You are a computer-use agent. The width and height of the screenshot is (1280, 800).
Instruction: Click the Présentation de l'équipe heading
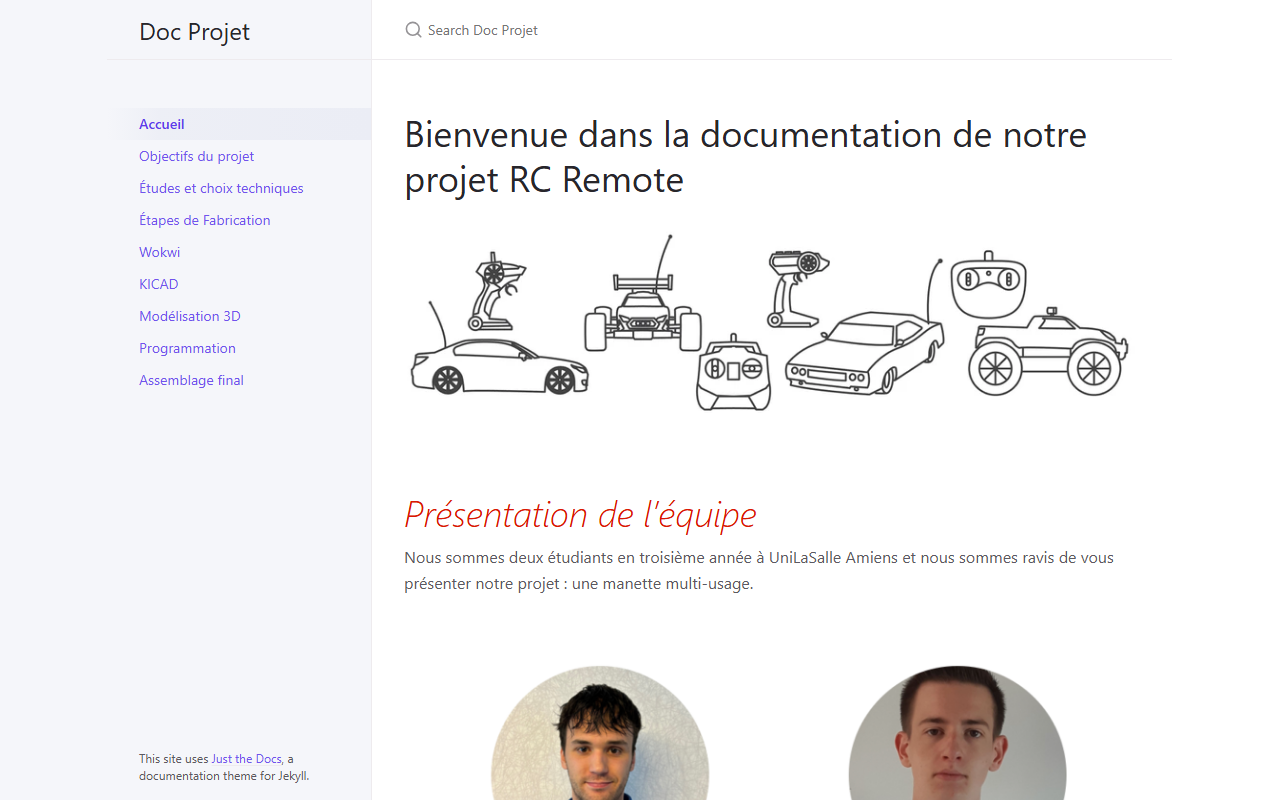[x=580, y=514]
